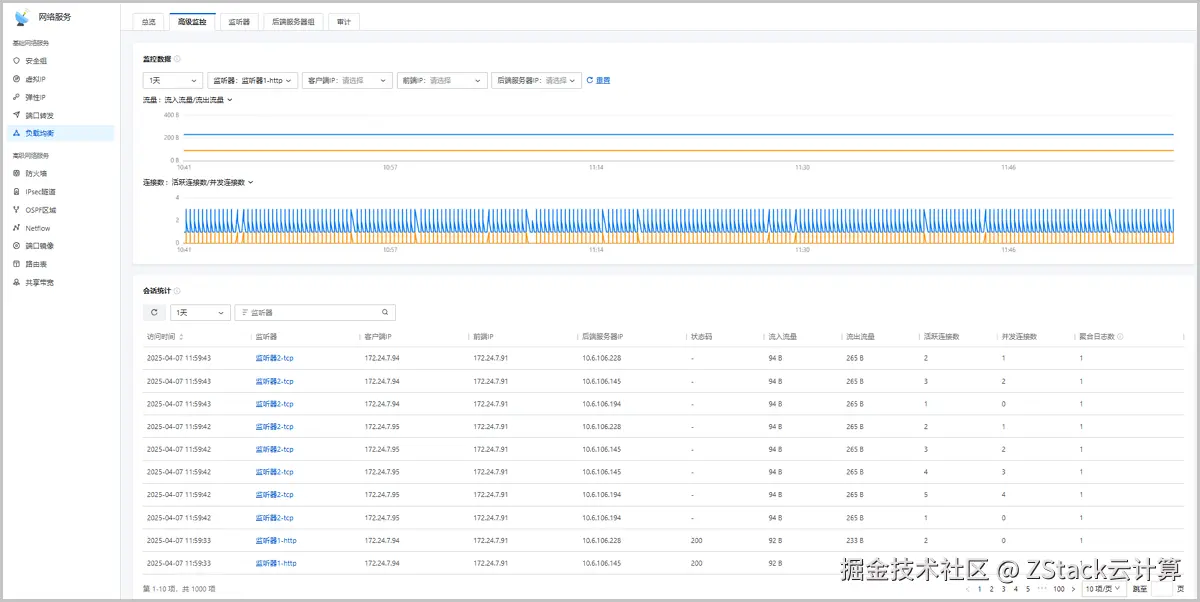Click the 流入流量 column header
Image resolution: width=1200 pixels, height=602 pixels.
(x=783, y=337)
